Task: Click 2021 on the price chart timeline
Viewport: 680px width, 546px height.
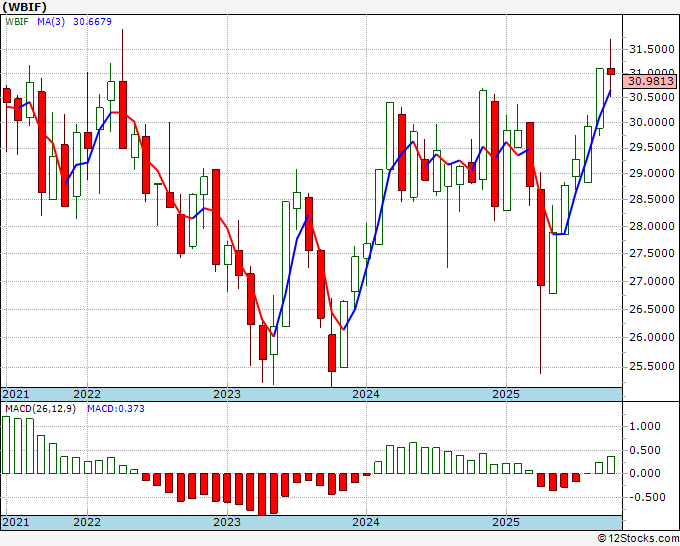Action: coord(16,394)
